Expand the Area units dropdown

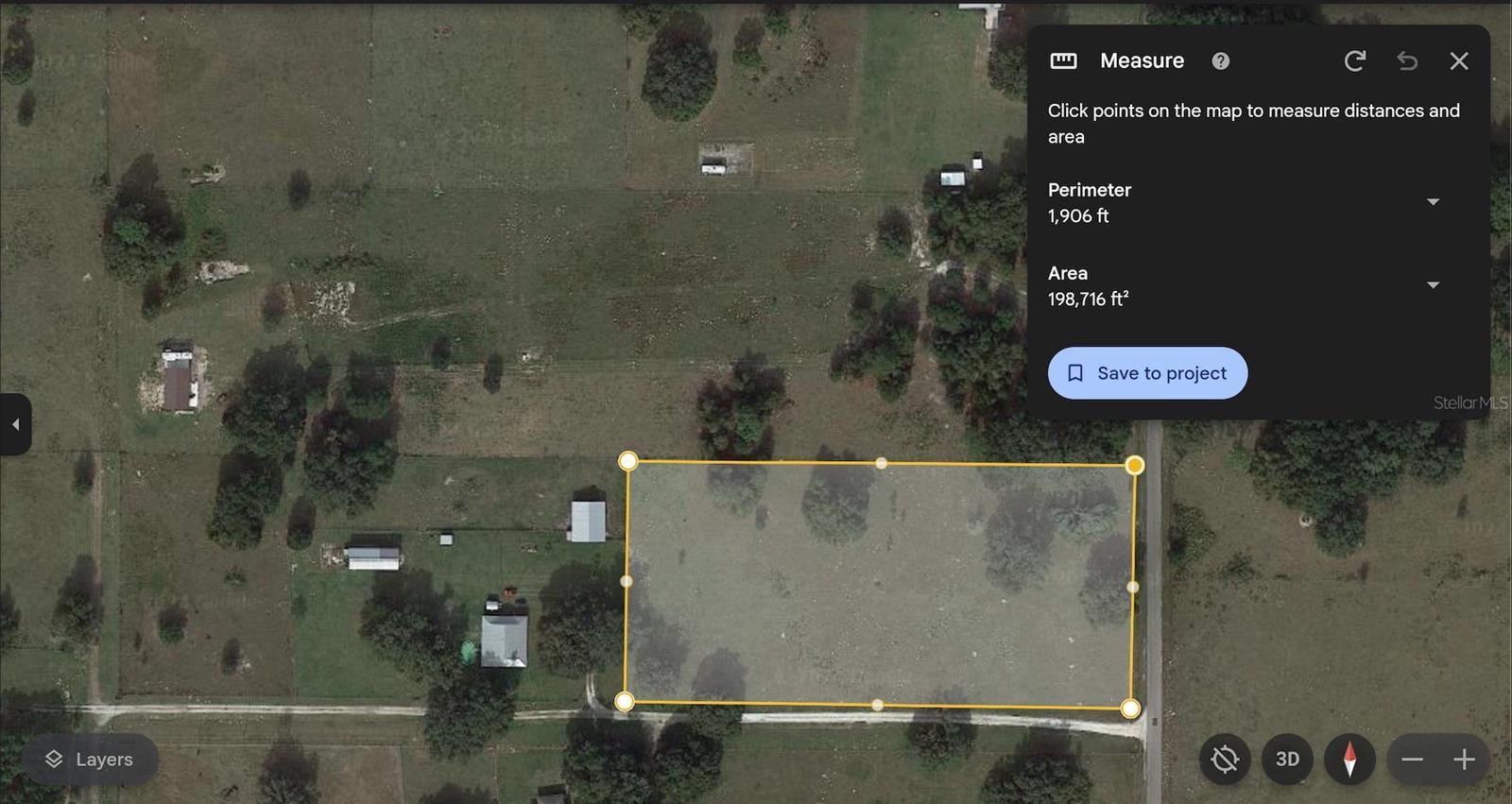[x=1433, y=285]
